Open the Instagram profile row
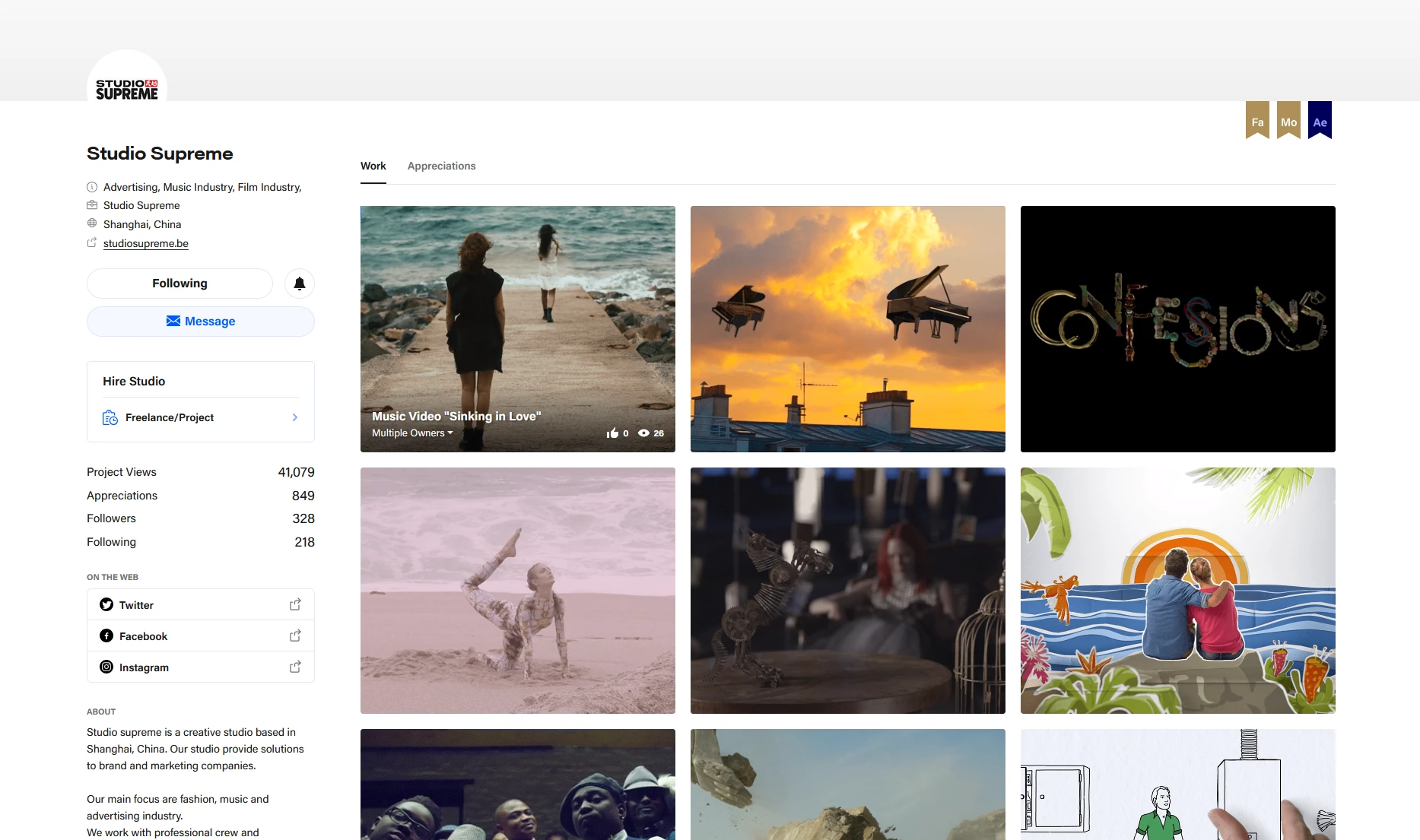Screen dimensions: 1420x840 coord(201,667)
